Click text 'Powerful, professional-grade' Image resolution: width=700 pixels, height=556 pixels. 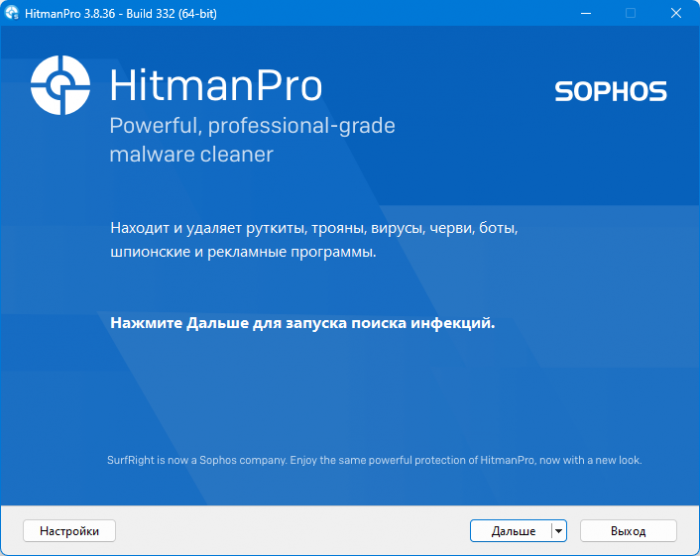[x=252, y=125]
